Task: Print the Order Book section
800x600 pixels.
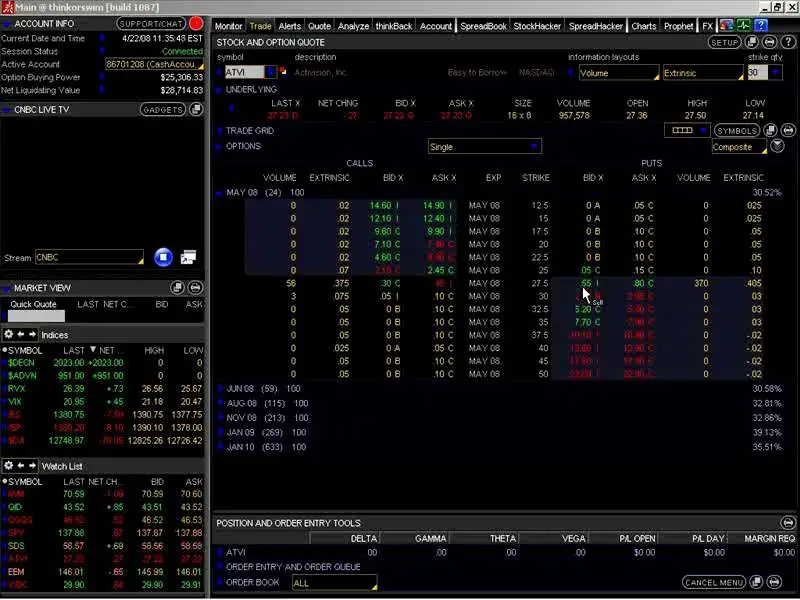Action: (774, 582)
